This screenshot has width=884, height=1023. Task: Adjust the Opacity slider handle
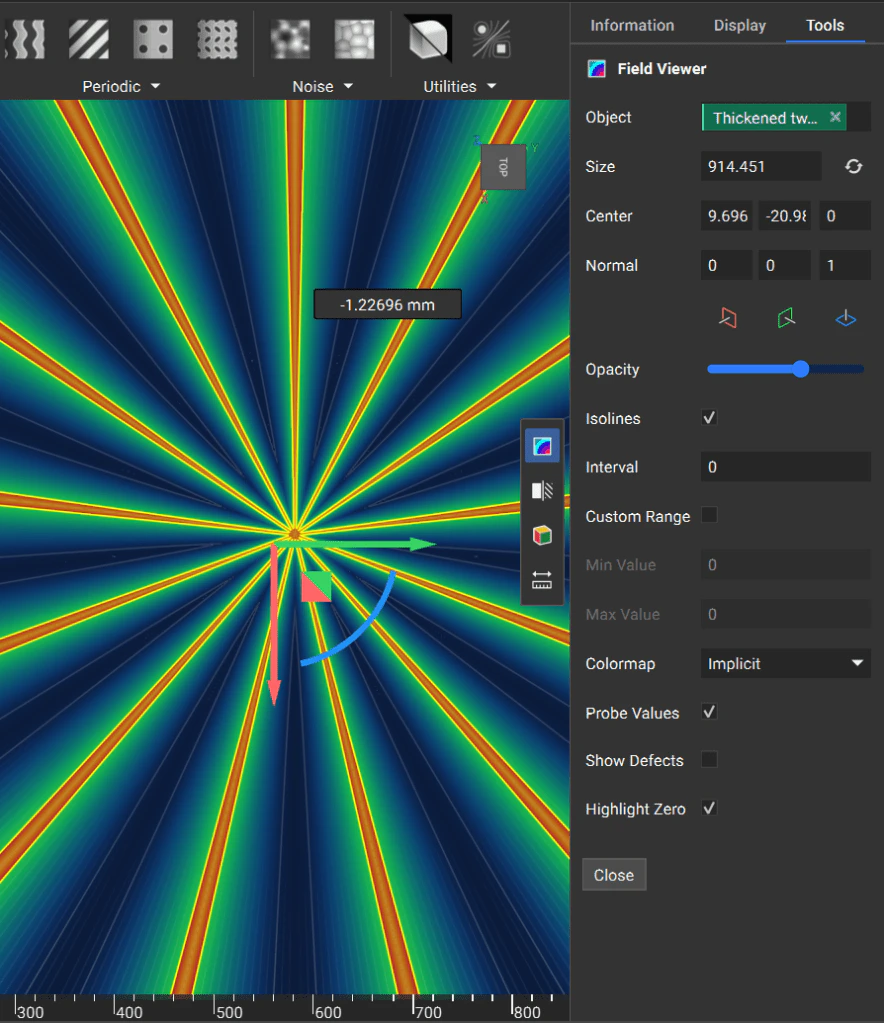(x=800, y=369)
